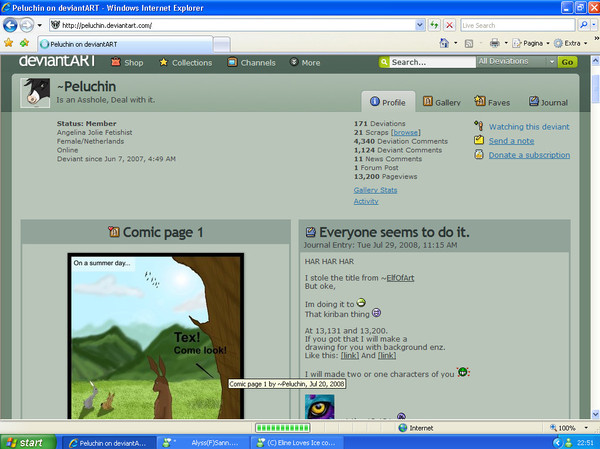The width and height of the screenshot is (600, 449).
Task: Click the address bar URL field
Action: tap(232, 25)
